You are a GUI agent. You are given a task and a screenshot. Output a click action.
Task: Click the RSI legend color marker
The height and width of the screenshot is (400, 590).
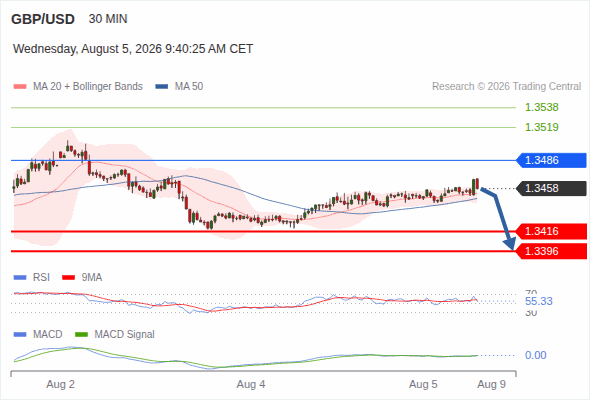(x=20, y=278)
